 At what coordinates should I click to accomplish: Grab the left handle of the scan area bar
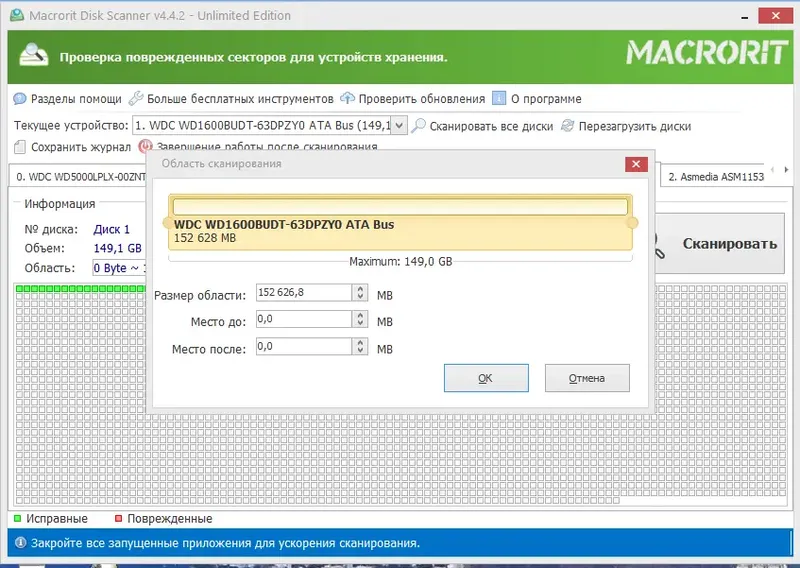pos(167,223)
